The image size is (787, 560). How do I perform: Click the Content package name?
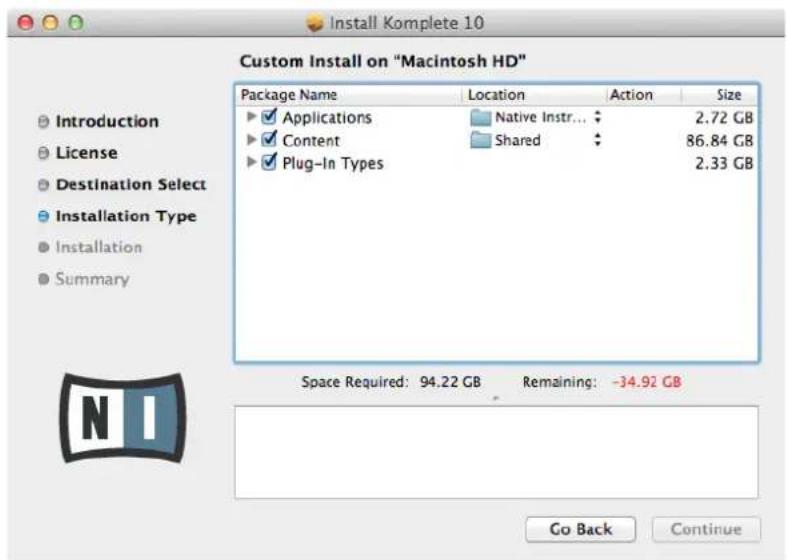click(311, 141)
